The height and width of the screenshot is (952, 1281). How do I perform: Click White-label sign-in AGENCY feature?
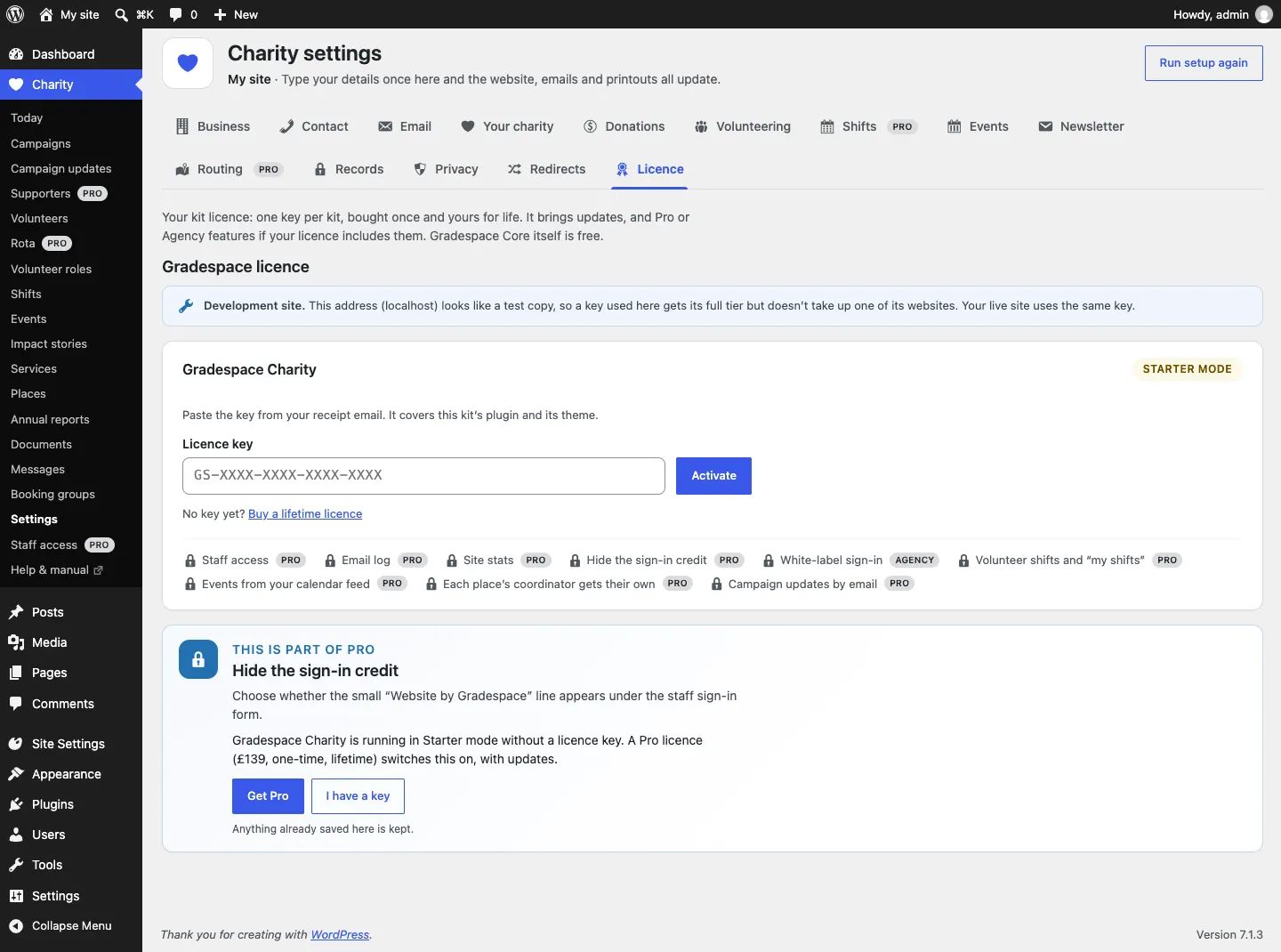click(x=851, y=561)
